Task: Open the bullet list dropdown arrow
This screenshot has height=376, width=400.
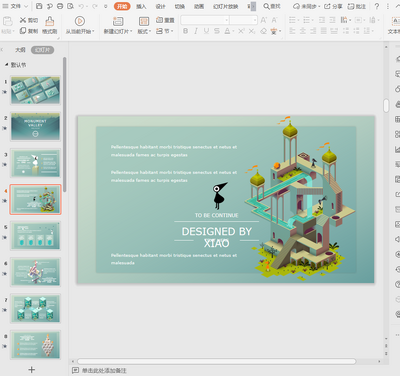Action: pyautogui.click(x=298, y=20)
